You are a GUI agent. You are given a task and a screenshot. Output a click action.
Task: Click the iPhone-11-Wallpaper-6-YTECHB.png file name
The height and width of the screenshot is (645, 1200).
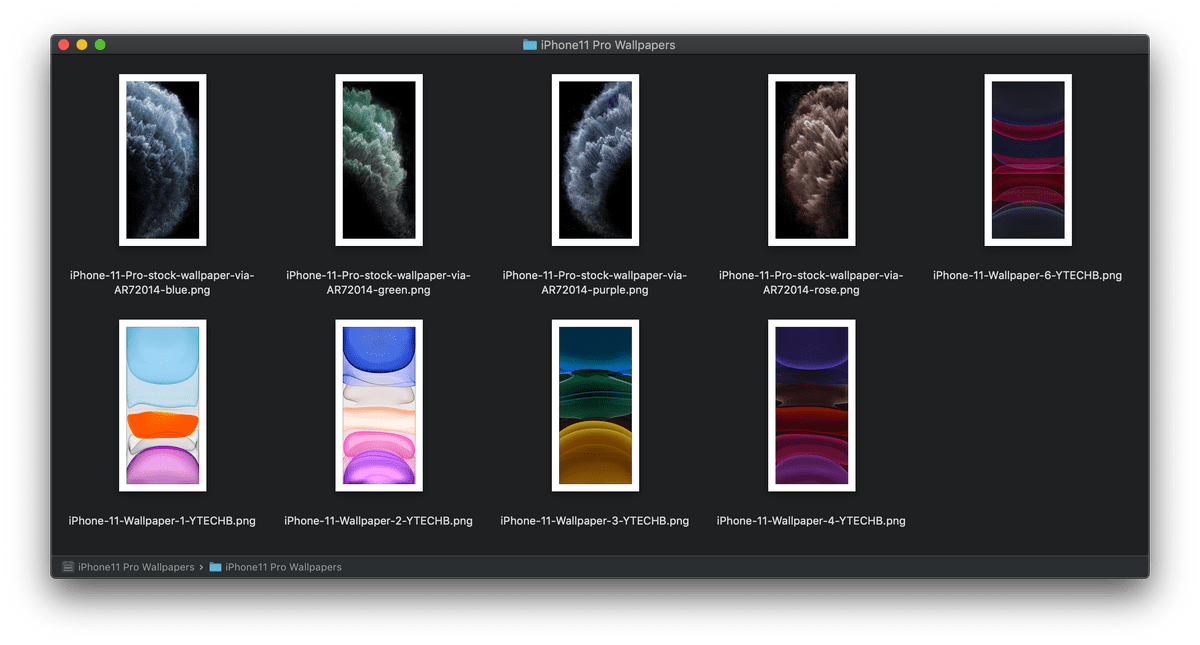click(1027, 276)
